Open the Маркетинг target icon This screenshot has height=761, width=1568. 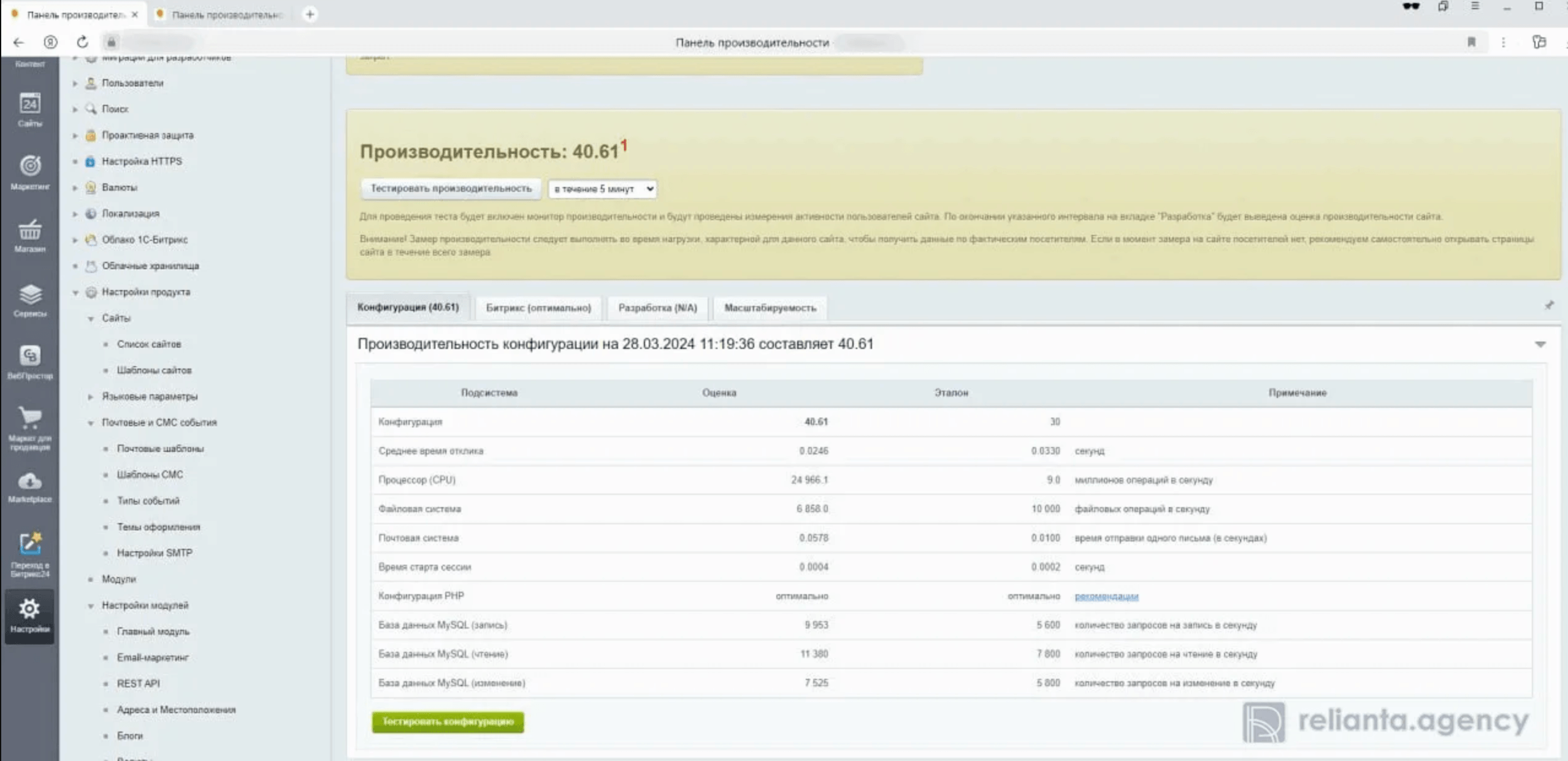(x=29, y=167)
